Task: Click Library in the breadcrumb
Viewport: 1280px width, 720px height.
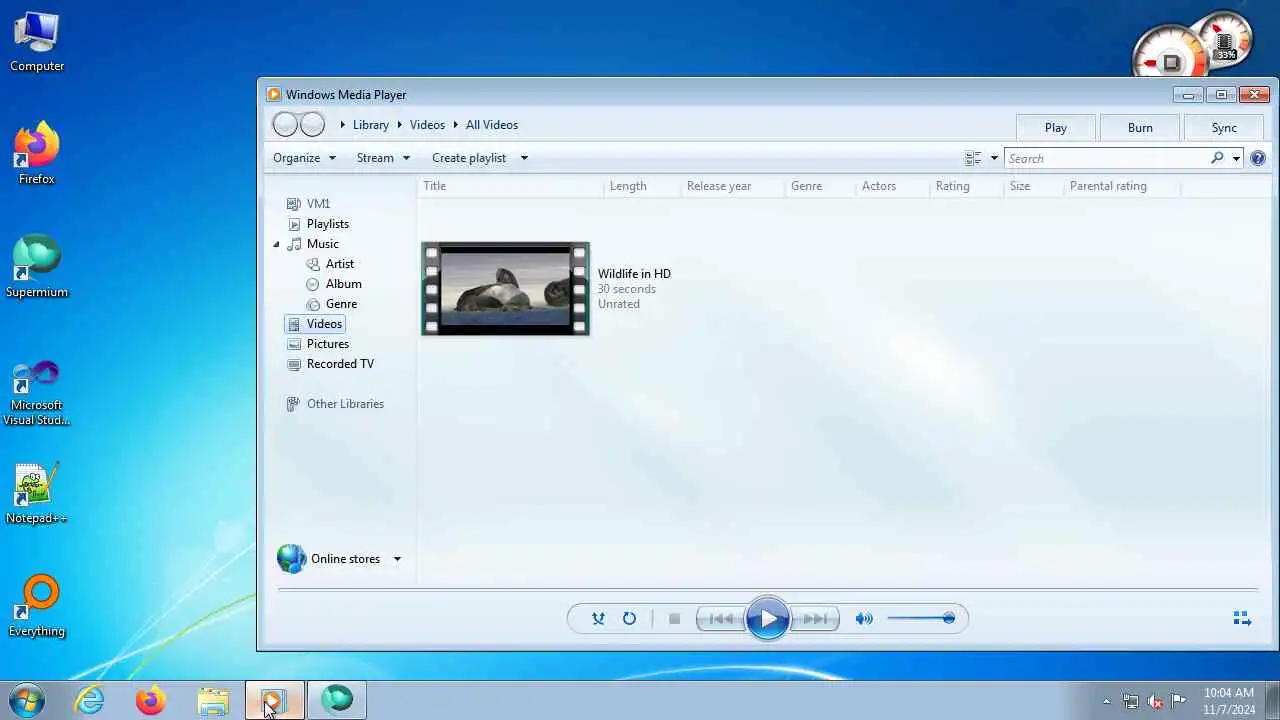Action: tap(370, 125)
